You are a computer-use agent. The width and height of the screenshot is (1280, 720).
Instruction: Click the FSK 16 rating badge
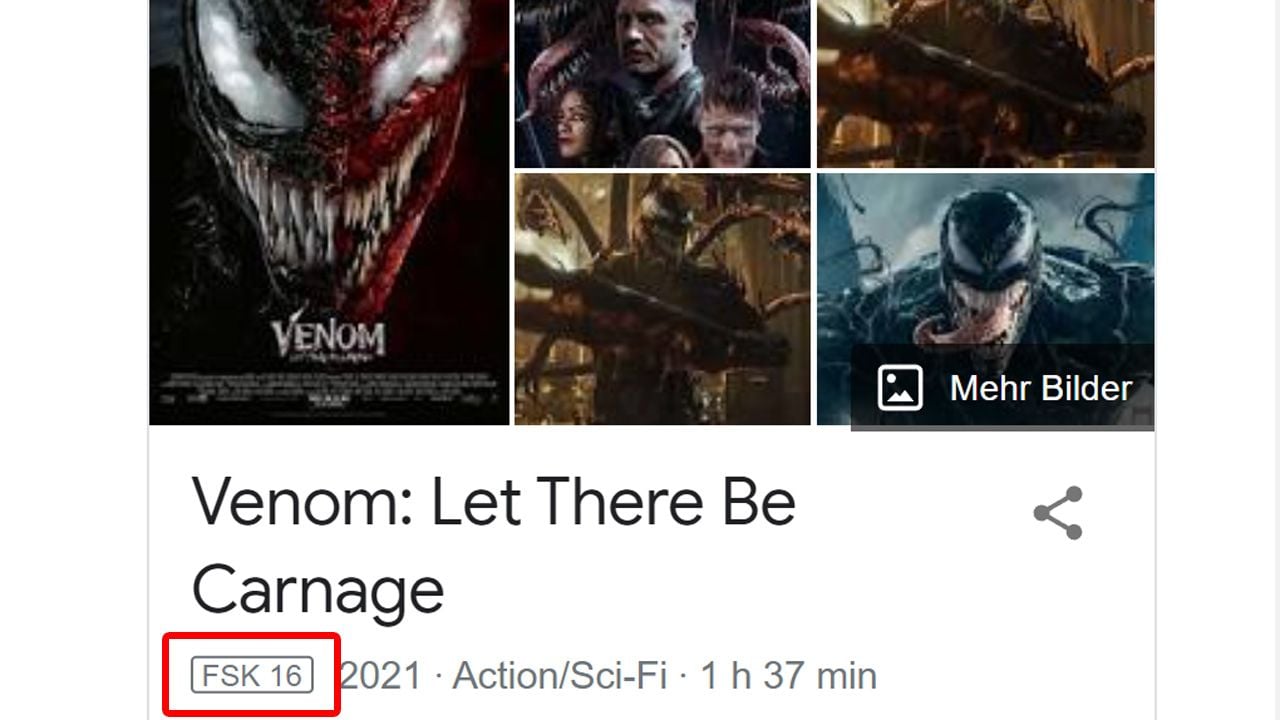[253, 676]
